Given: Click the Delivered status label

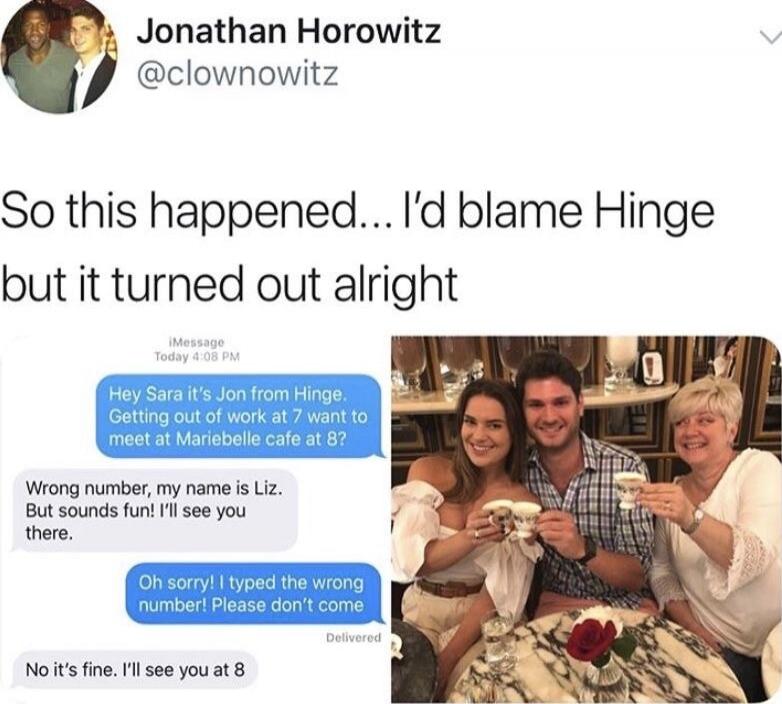Looking at the screenshot, I should 354,637.
